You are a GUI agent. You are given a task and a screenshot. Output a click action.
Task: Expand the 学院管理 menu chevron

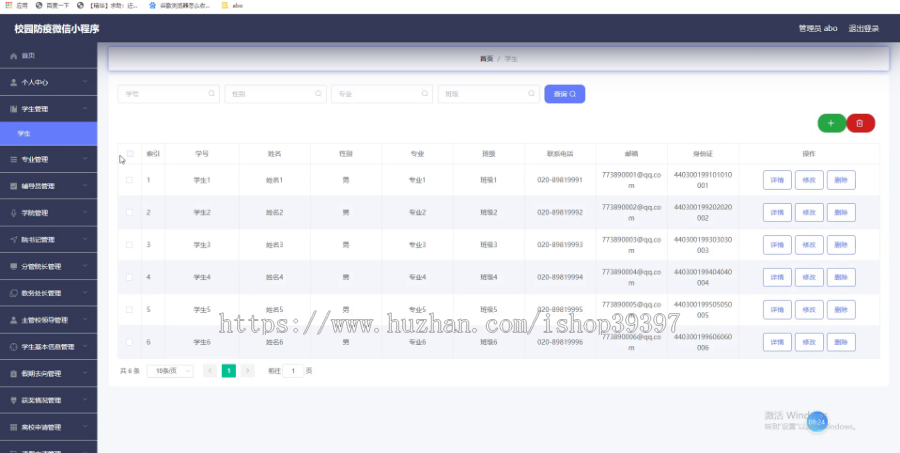tap(85, 212)
